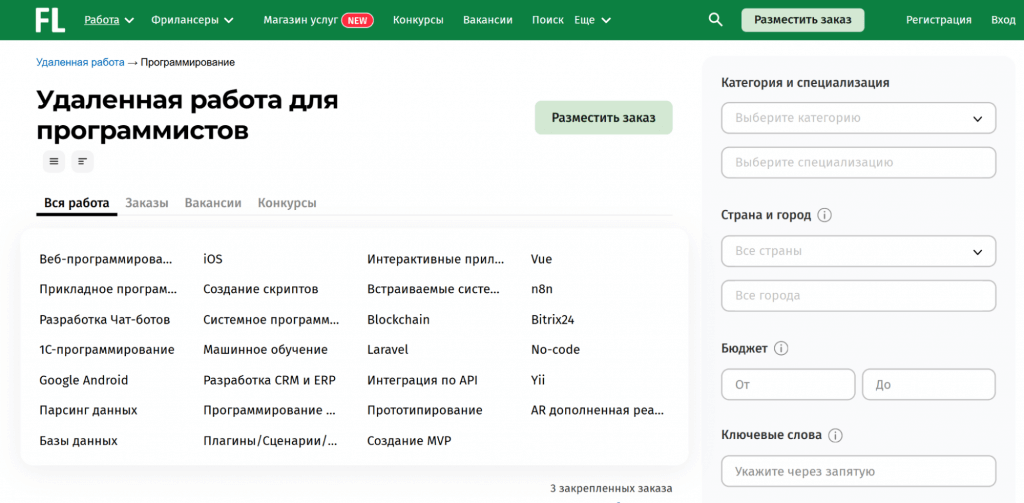1024x503 pixels.
Task: Open Bitrix24 specialization
Action: click(552, 320)
